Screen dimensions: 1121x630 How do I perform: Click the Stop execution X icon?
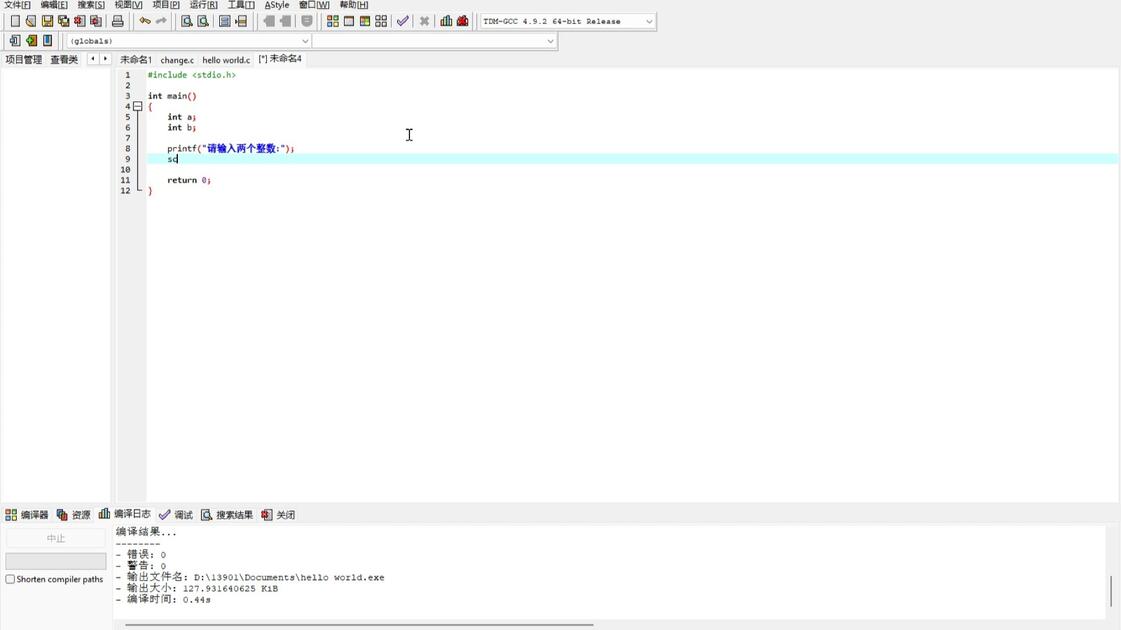tap(425, 21)
